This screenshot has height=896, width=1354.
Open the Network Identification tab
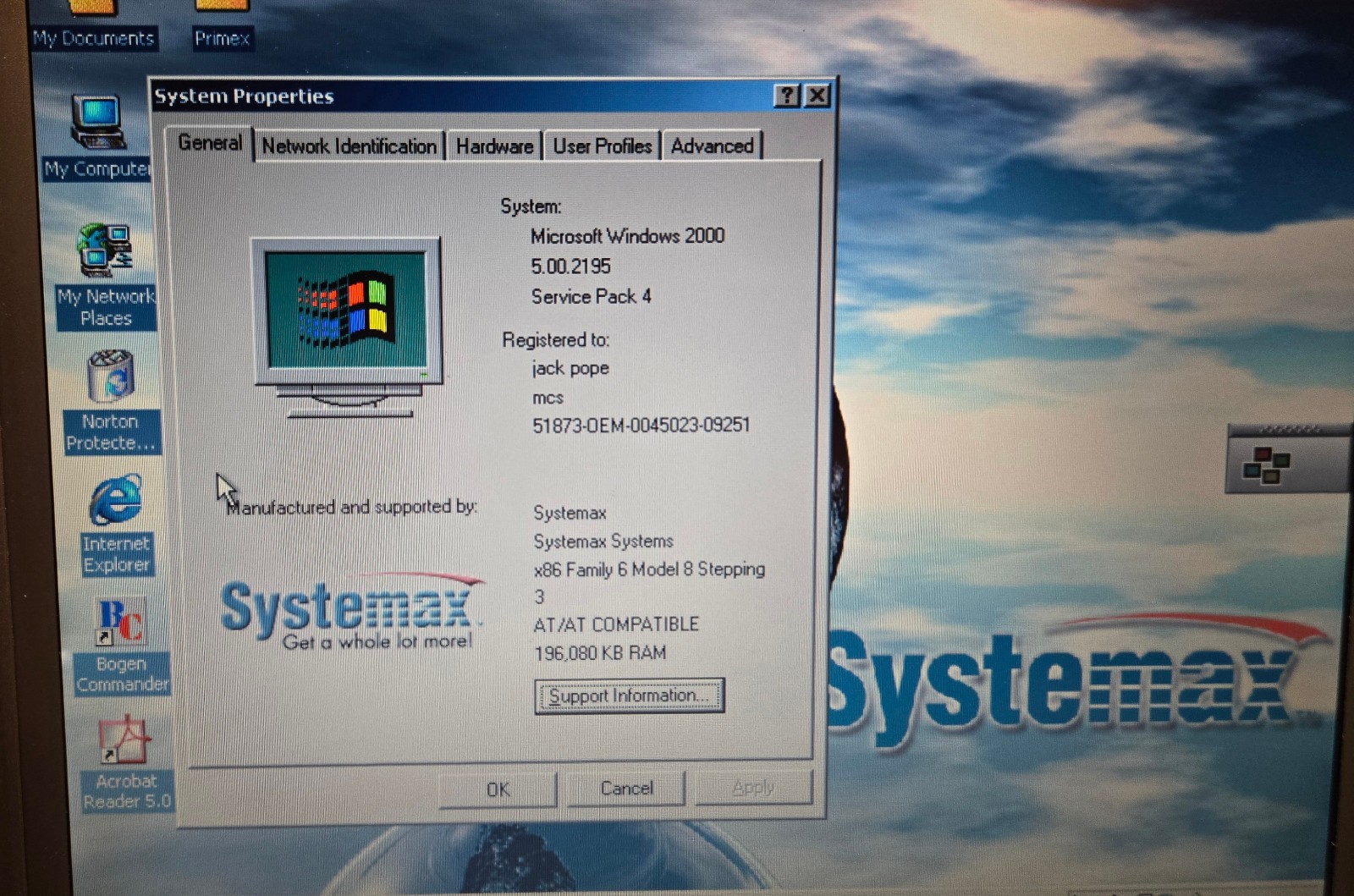(x=349, y=146)
